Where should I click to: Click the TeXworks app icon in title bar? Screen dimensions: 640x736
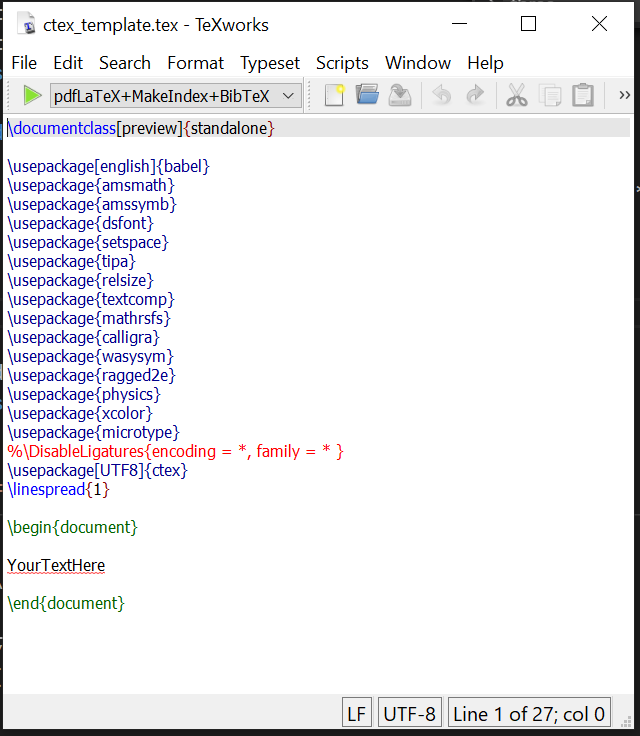pyautogui.click(x=27, y=24)
